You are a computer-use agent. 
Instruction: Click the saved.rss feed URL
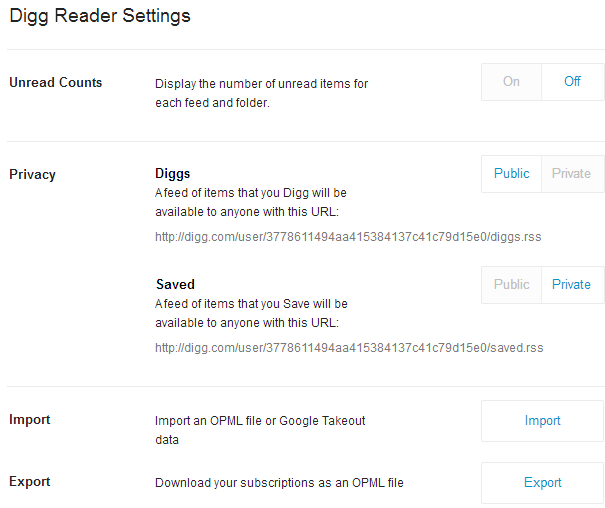coord(349,348)
